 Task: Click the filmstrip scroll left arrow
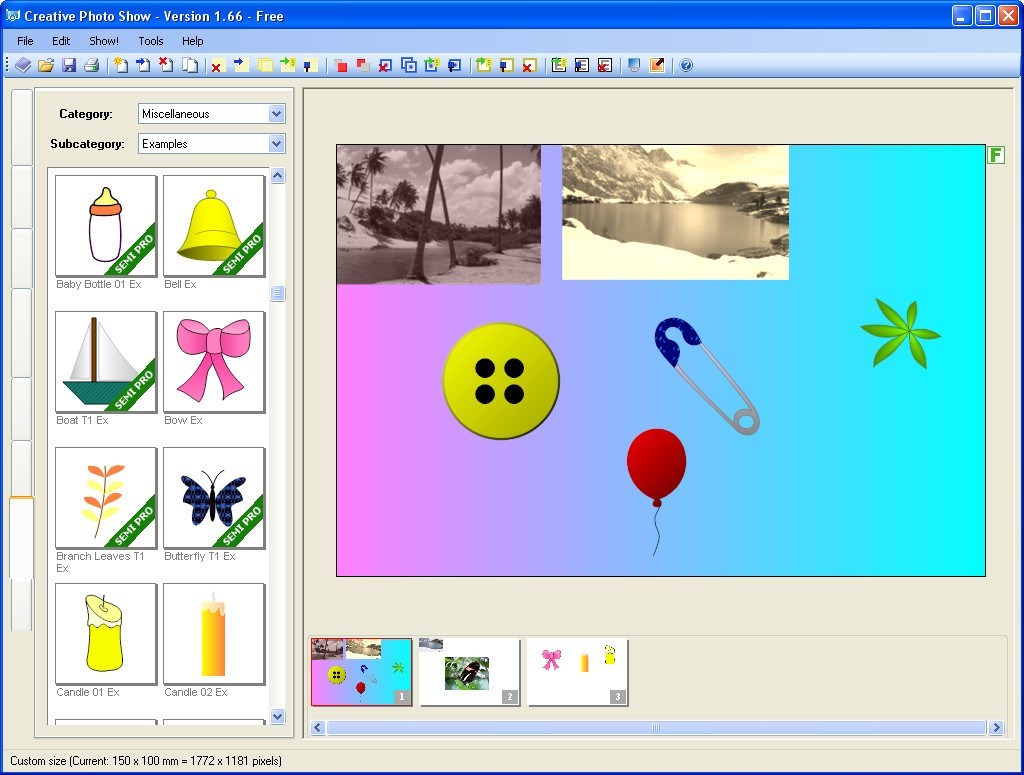click(x=318, y=727)
